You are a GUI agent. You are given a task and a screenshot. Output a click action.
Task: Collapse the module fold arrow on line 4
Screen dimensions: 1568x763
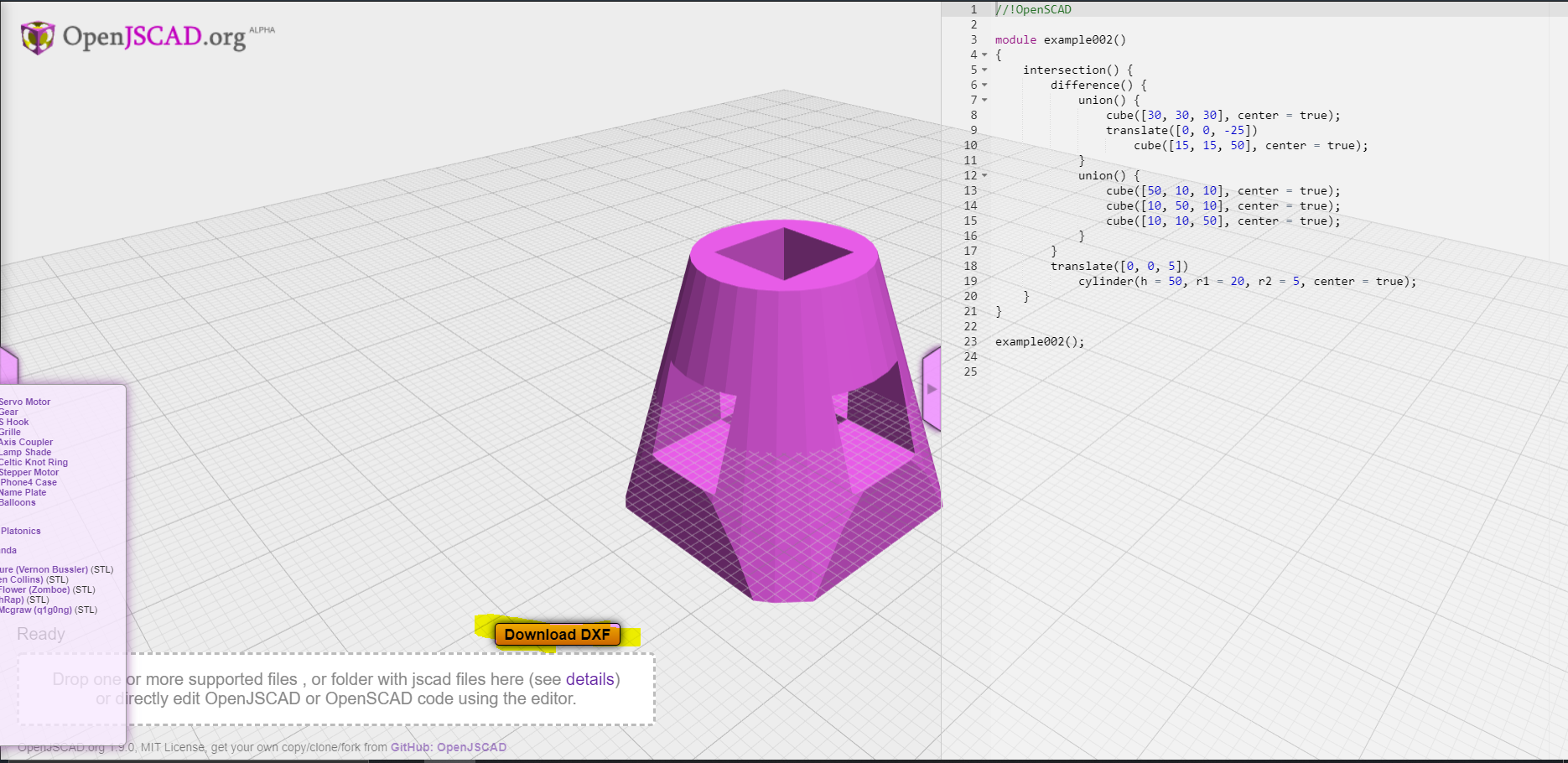(x=983, y=55)
